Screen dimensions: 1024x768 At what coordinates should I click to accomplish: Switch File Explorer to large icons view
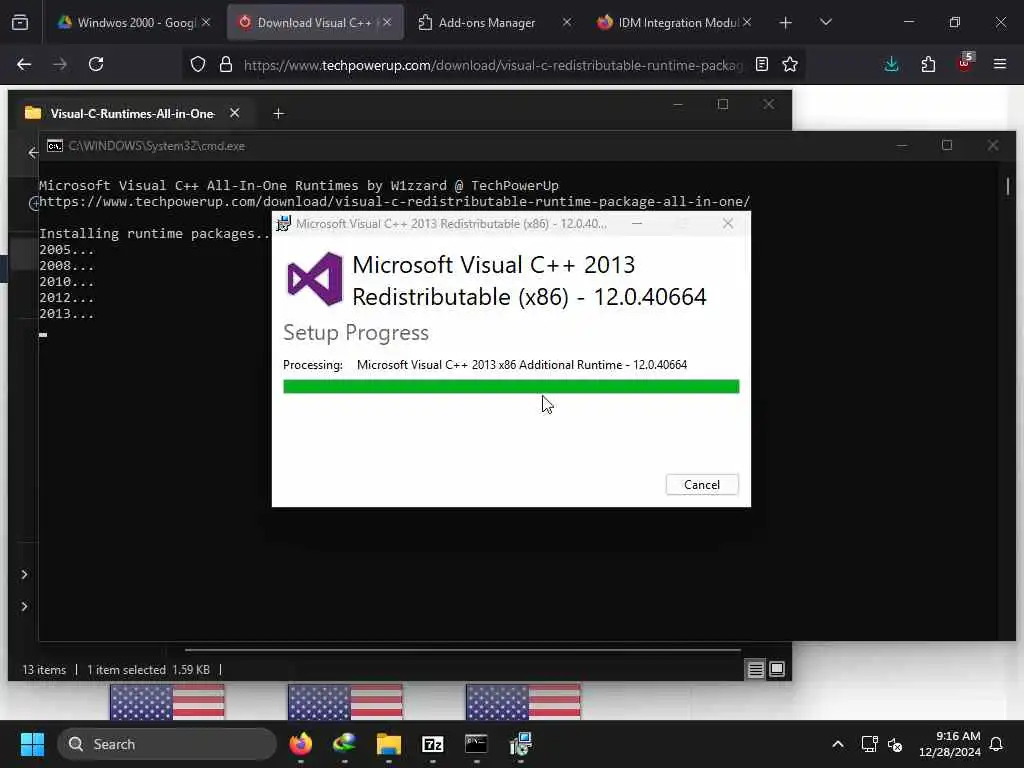point(776,669)
